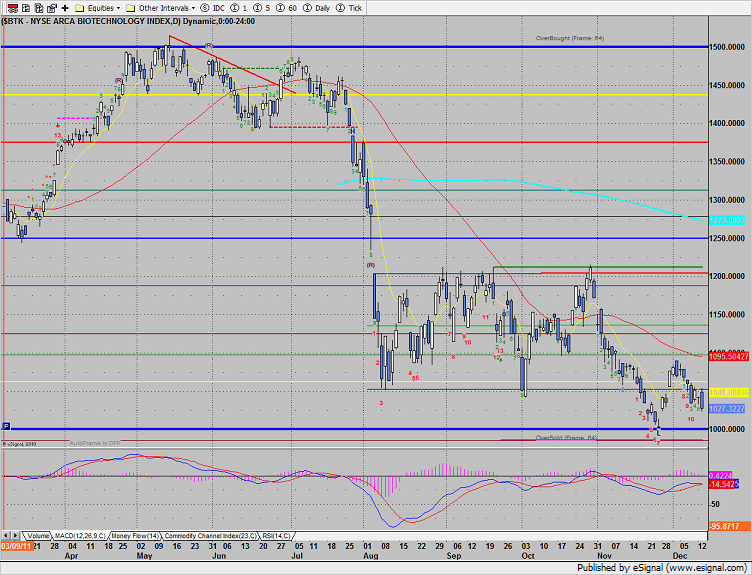Open Commodity Channel Index(23,C) tab
The width and height of the screenshot is (752, 575).
pyautogui.click(x=211, y=536)
